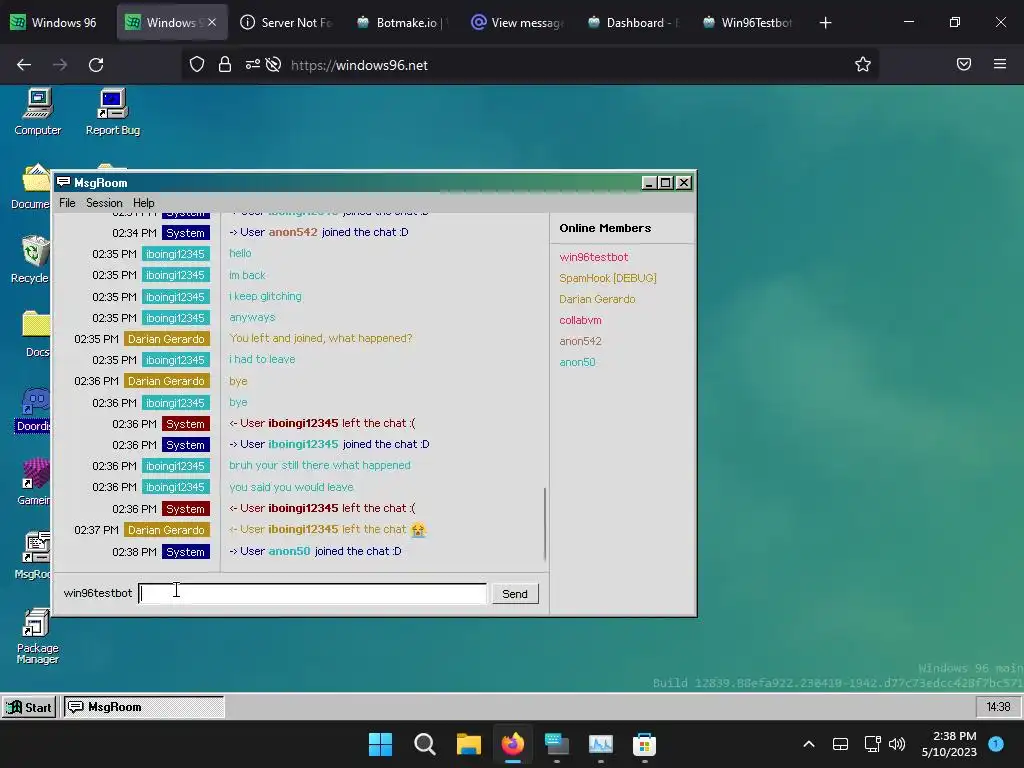Open the Docs folder desktop icon
The image size is (1024, 768).
pos(37,334)
